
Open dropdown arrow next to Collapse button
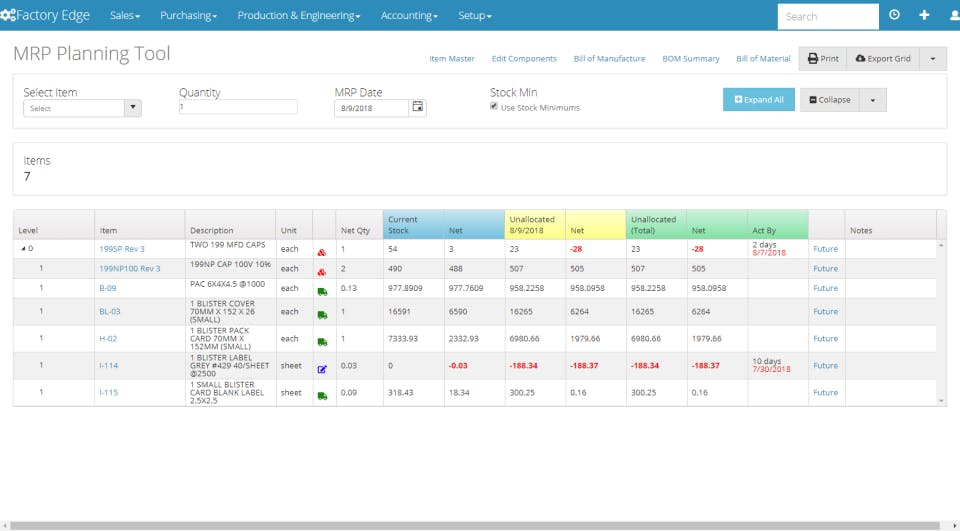pyautogui.click(x=872, y=100)
